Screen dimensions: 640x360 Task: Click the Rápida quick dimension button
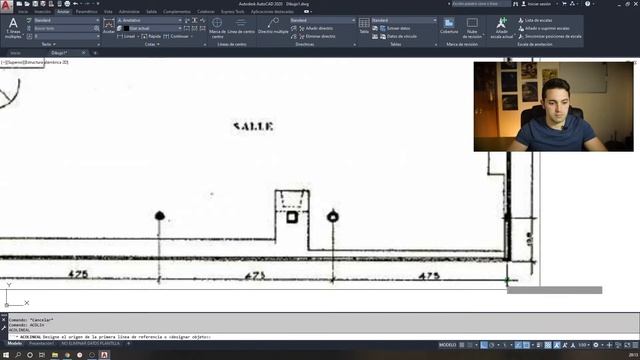coord(151,36)
